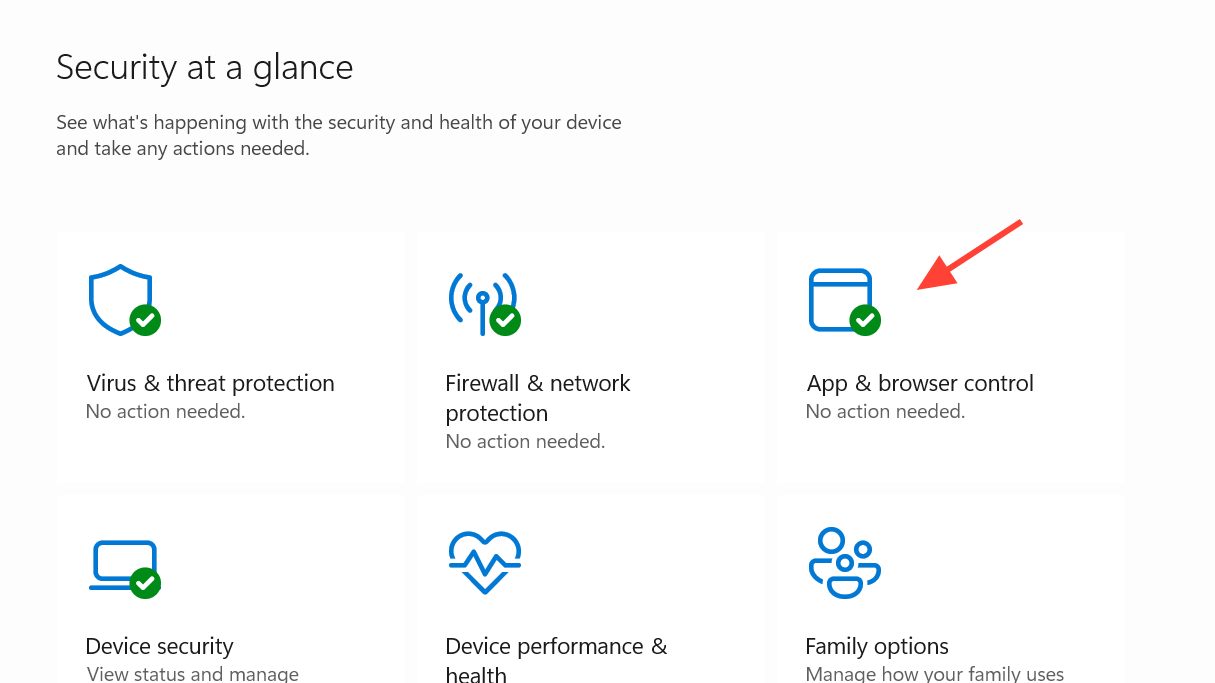Click green checkmark on App & browser icon

point(865,320)
